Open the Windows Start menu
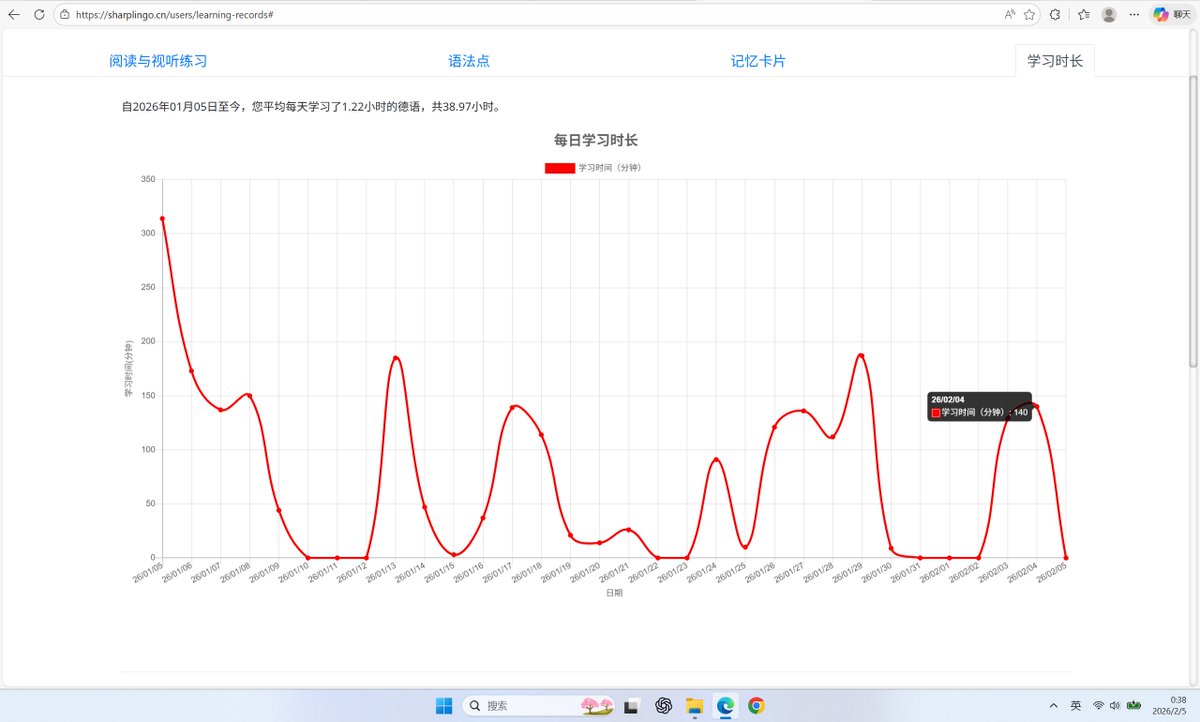 click(x=444, y=706)
